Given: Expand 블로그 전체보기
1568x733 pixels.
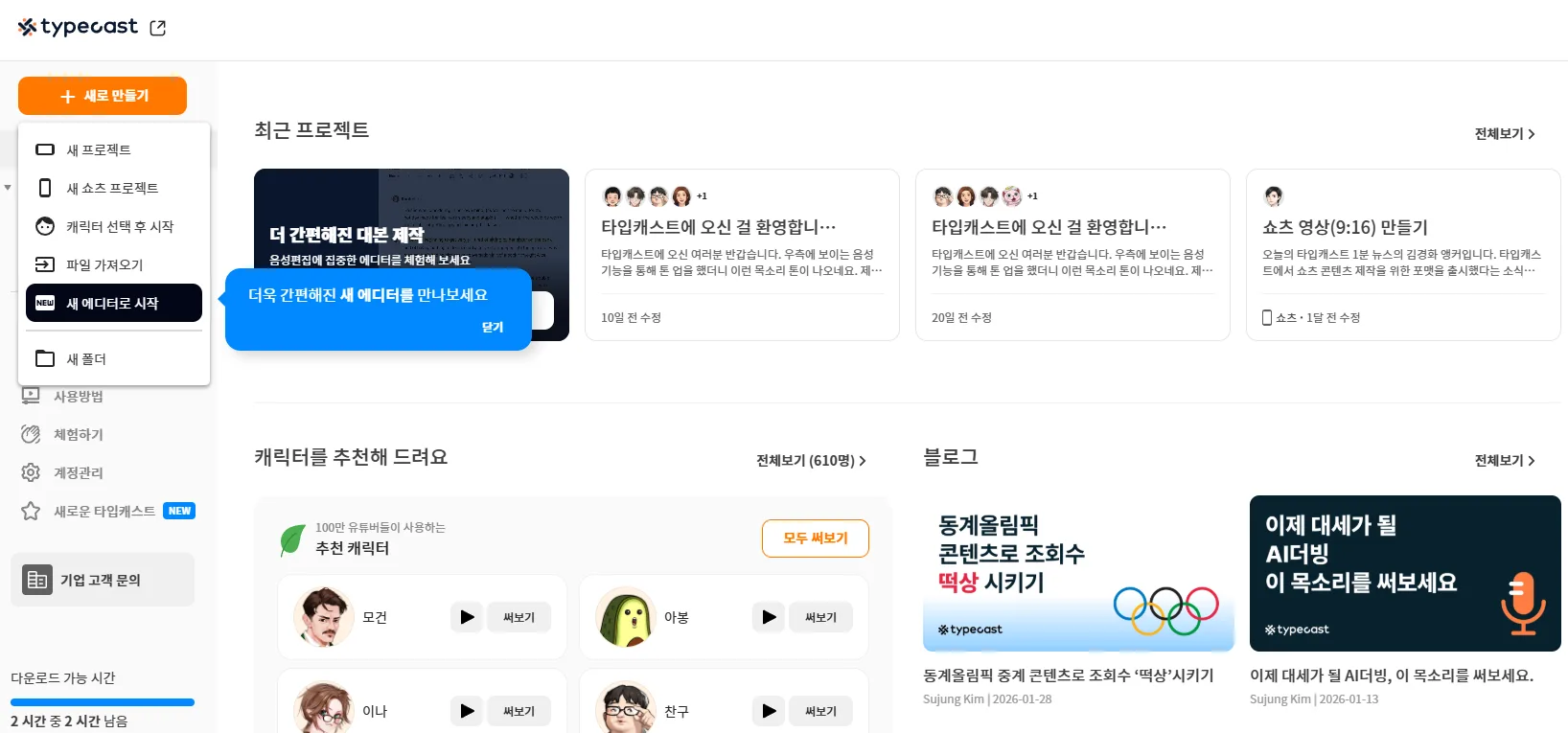Looking at the screenshot, I should click(x=1505, y=461).
